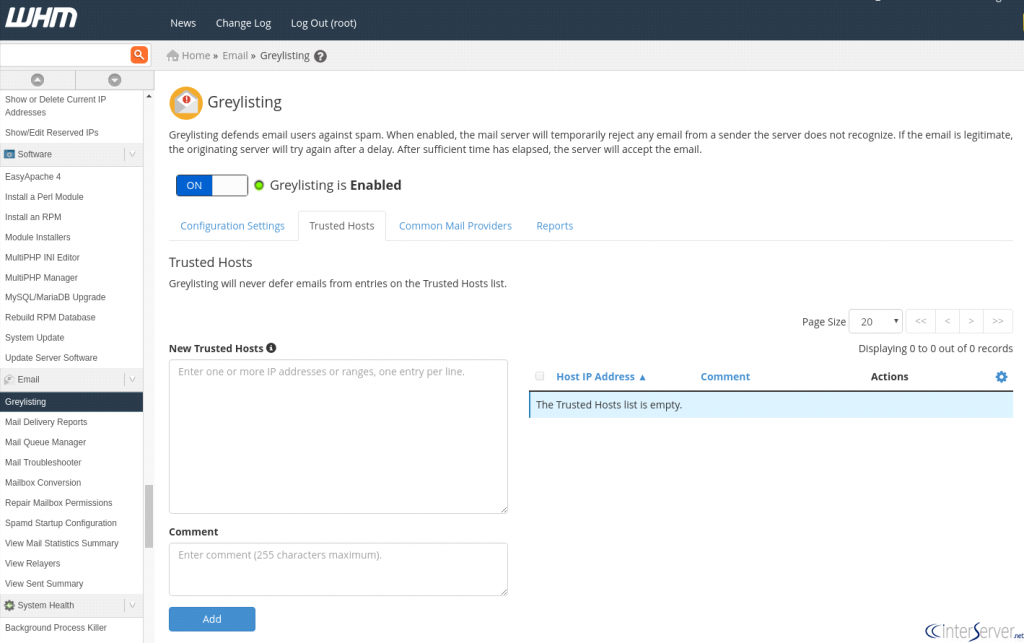Click the sidebar search field
Screen dimensions: 1024x643
pos(65,55)
